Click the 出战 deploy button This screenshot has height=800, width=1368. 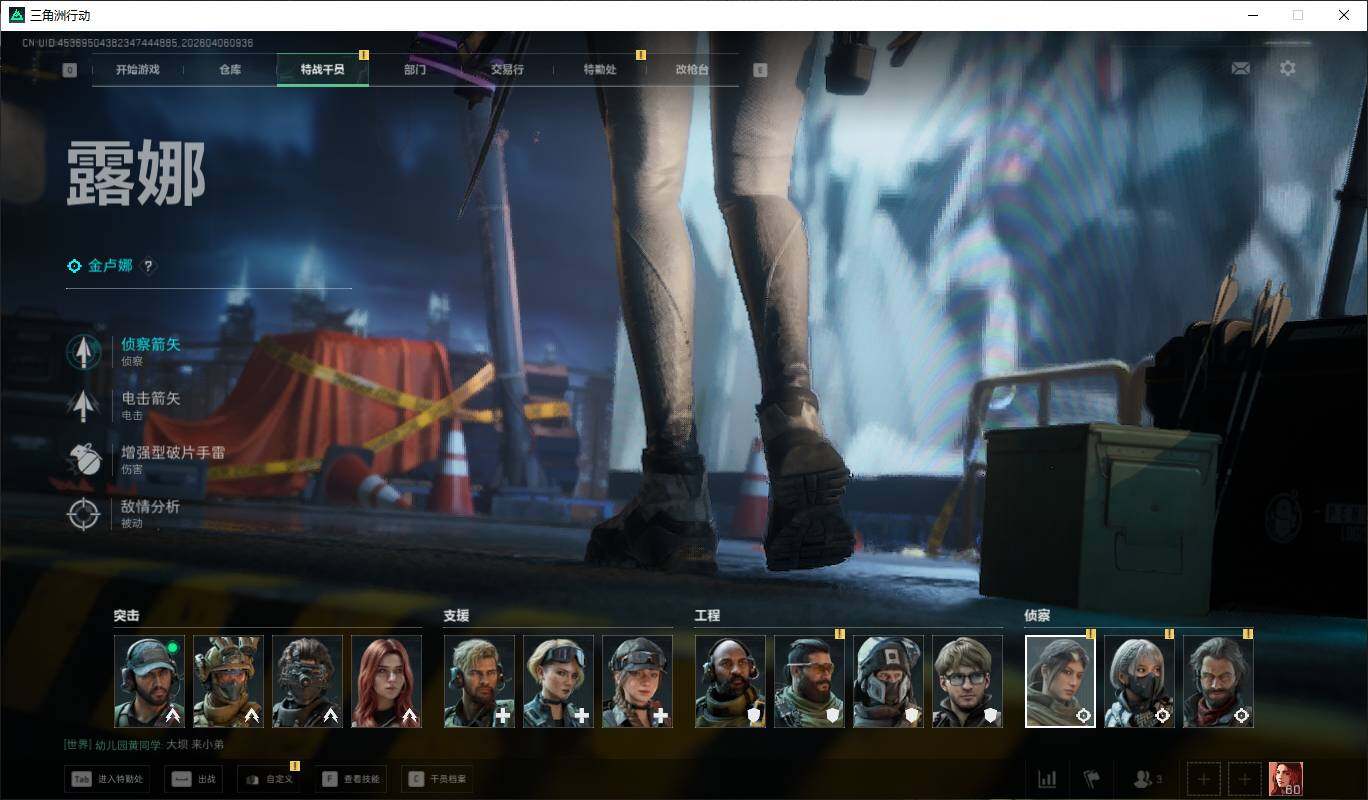[x=195, y=779]
